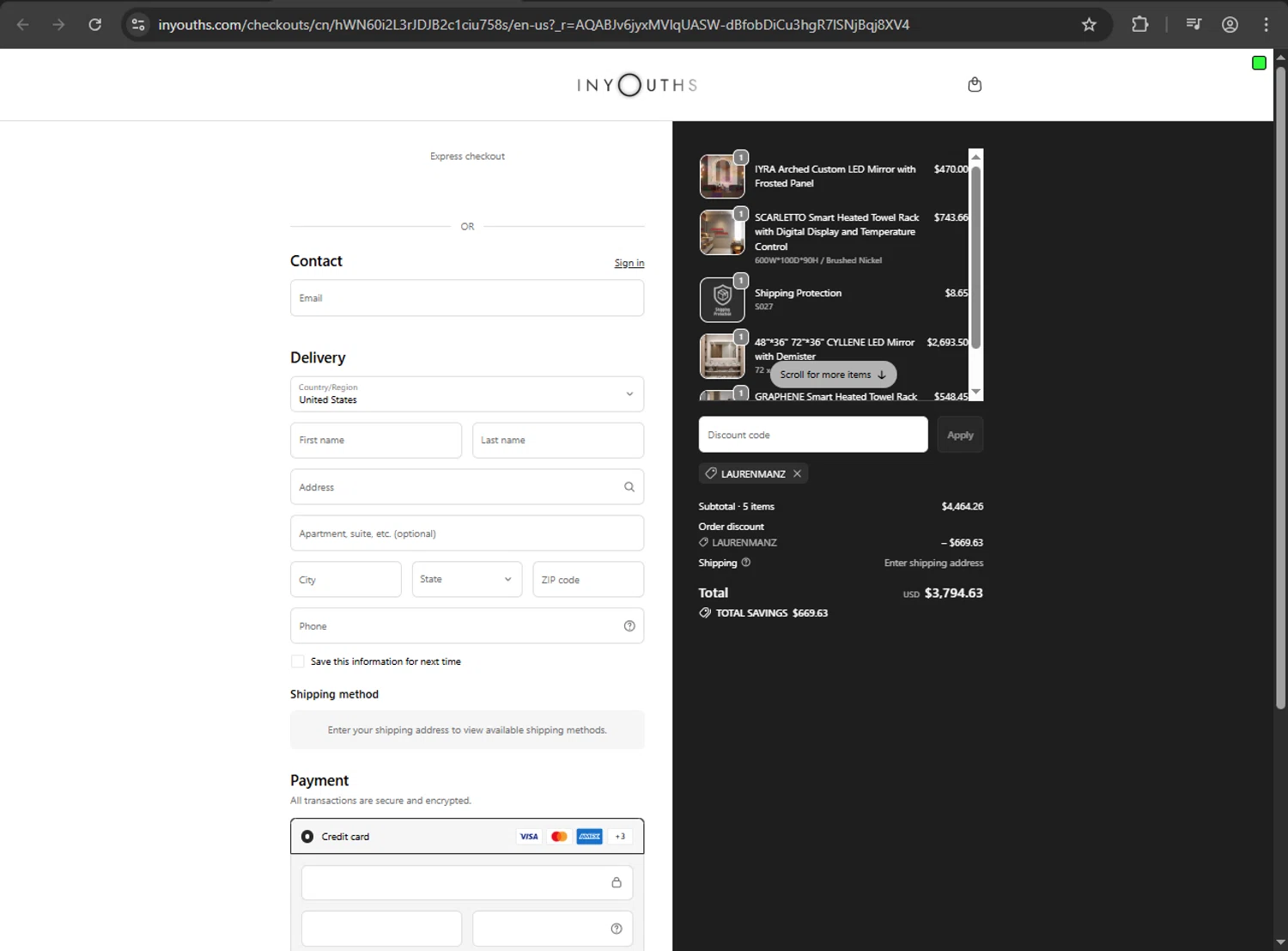View site information icon beside URL
Viewport: 1288px width, 951px height.
point(138,24)
